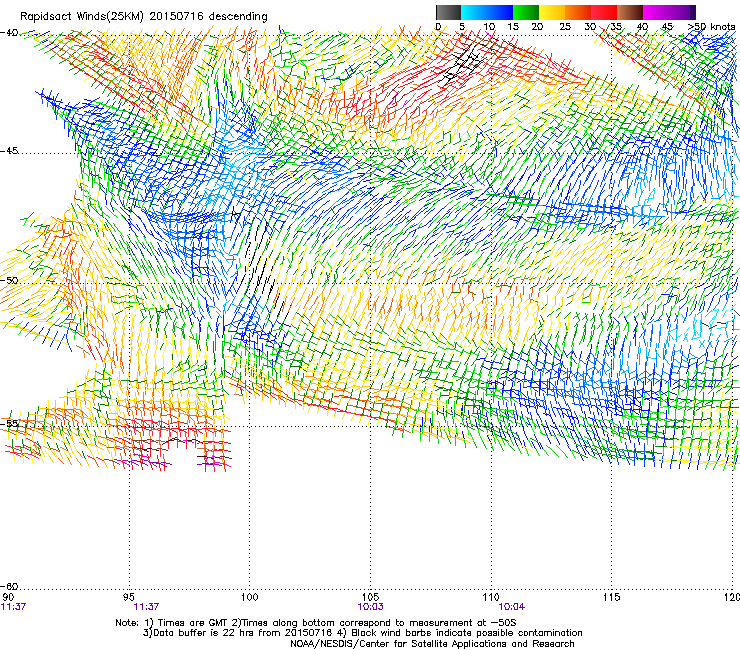Click the '11:37' time beneath longitude 90

13,607
